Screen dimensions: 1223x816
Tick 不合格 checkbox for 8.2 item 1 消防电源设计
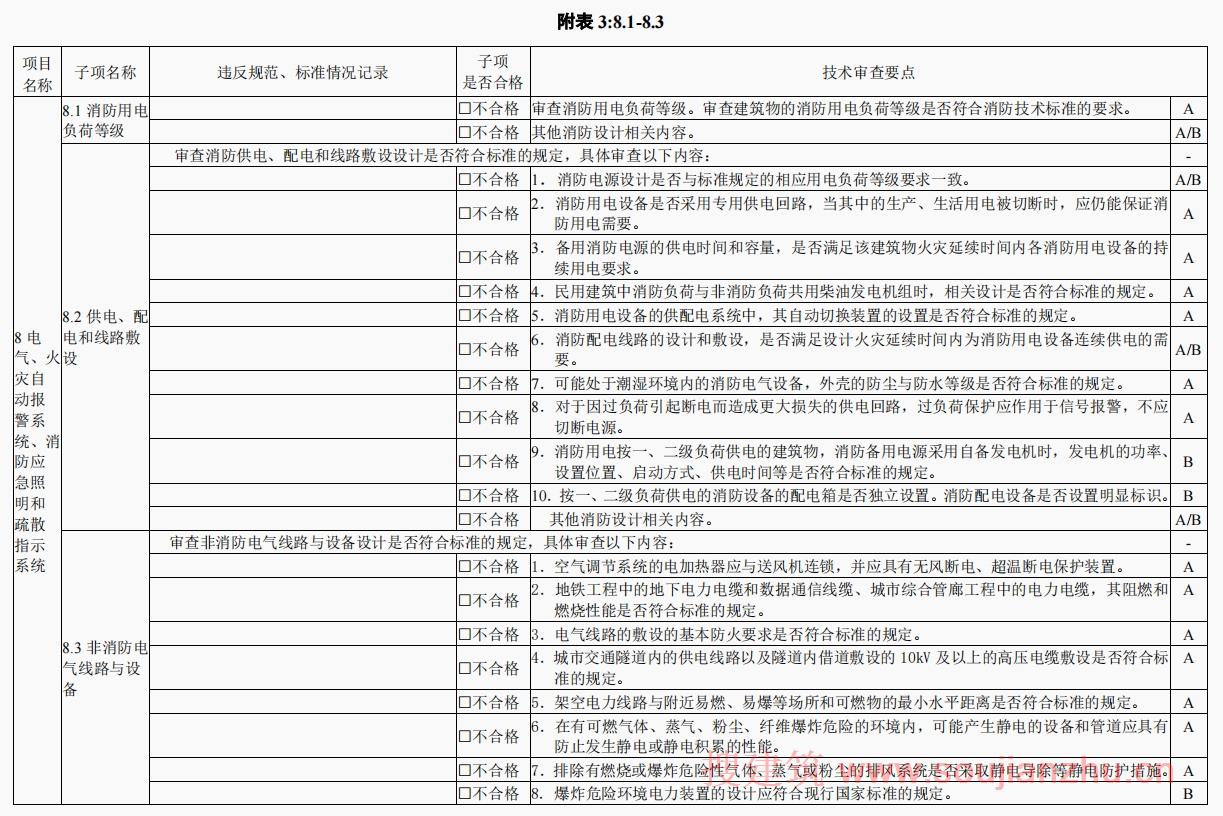click(465, 180)
